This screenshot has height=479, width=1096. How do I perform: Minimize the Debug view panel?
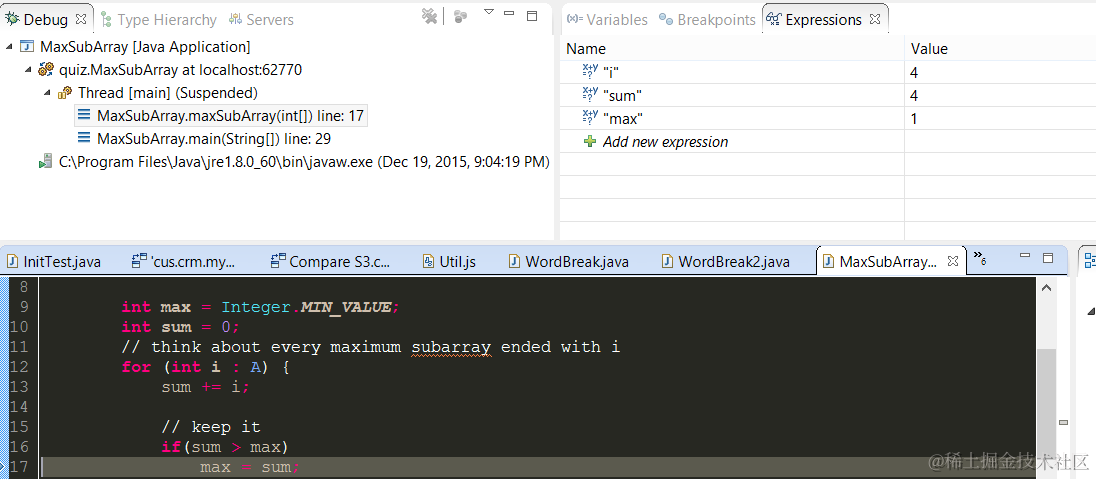coord(510,14)
